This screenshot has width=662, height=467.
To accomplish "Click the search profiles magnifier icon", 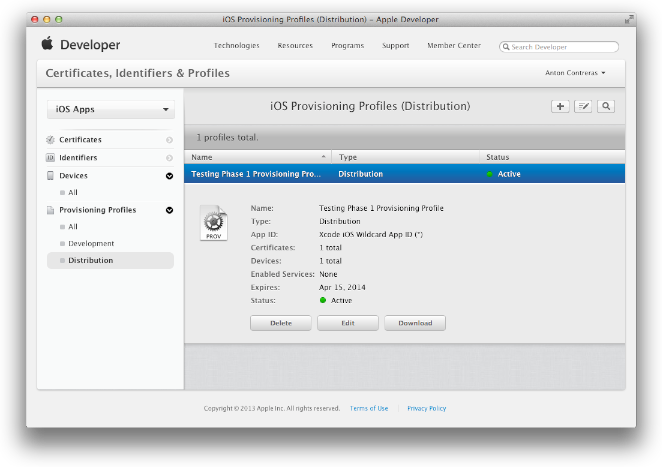I will (x=606, y=106).
